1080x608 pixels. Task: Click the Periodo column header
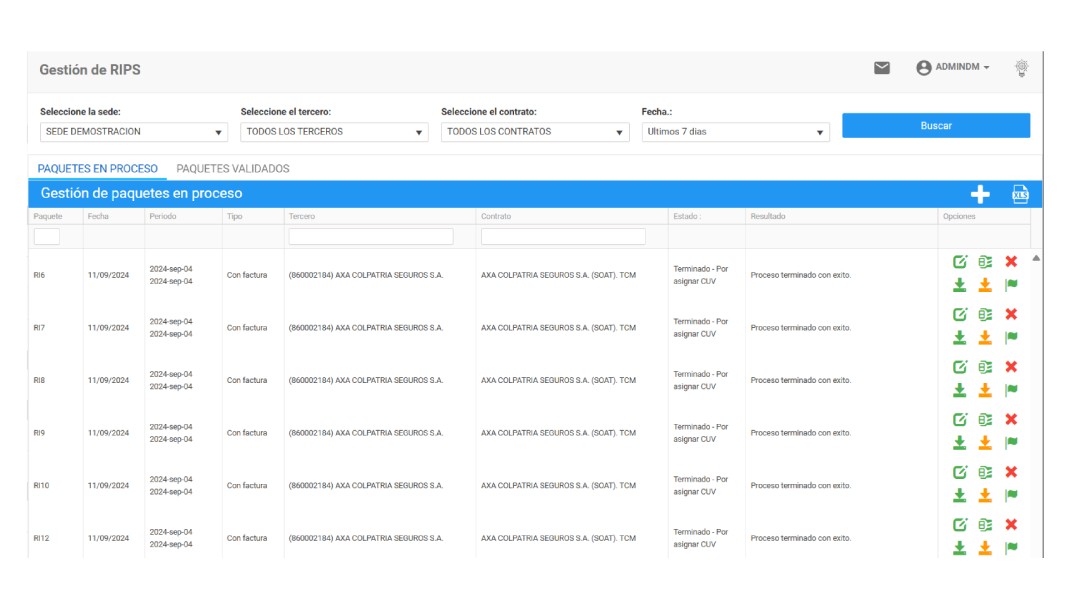click(163, 216)
